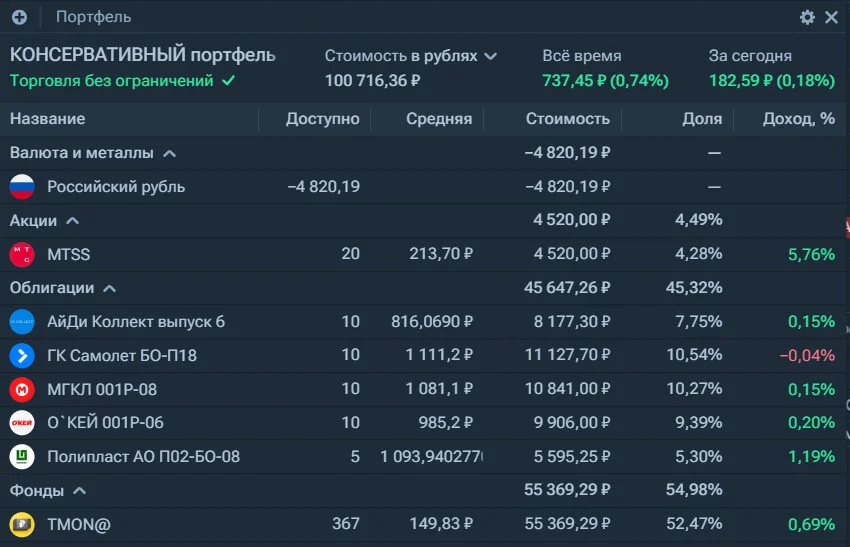
Task: Click the КОНСЕРВАТИВНЫЙ портфель title
Action: pyautogui.click(x=143, y=55)
